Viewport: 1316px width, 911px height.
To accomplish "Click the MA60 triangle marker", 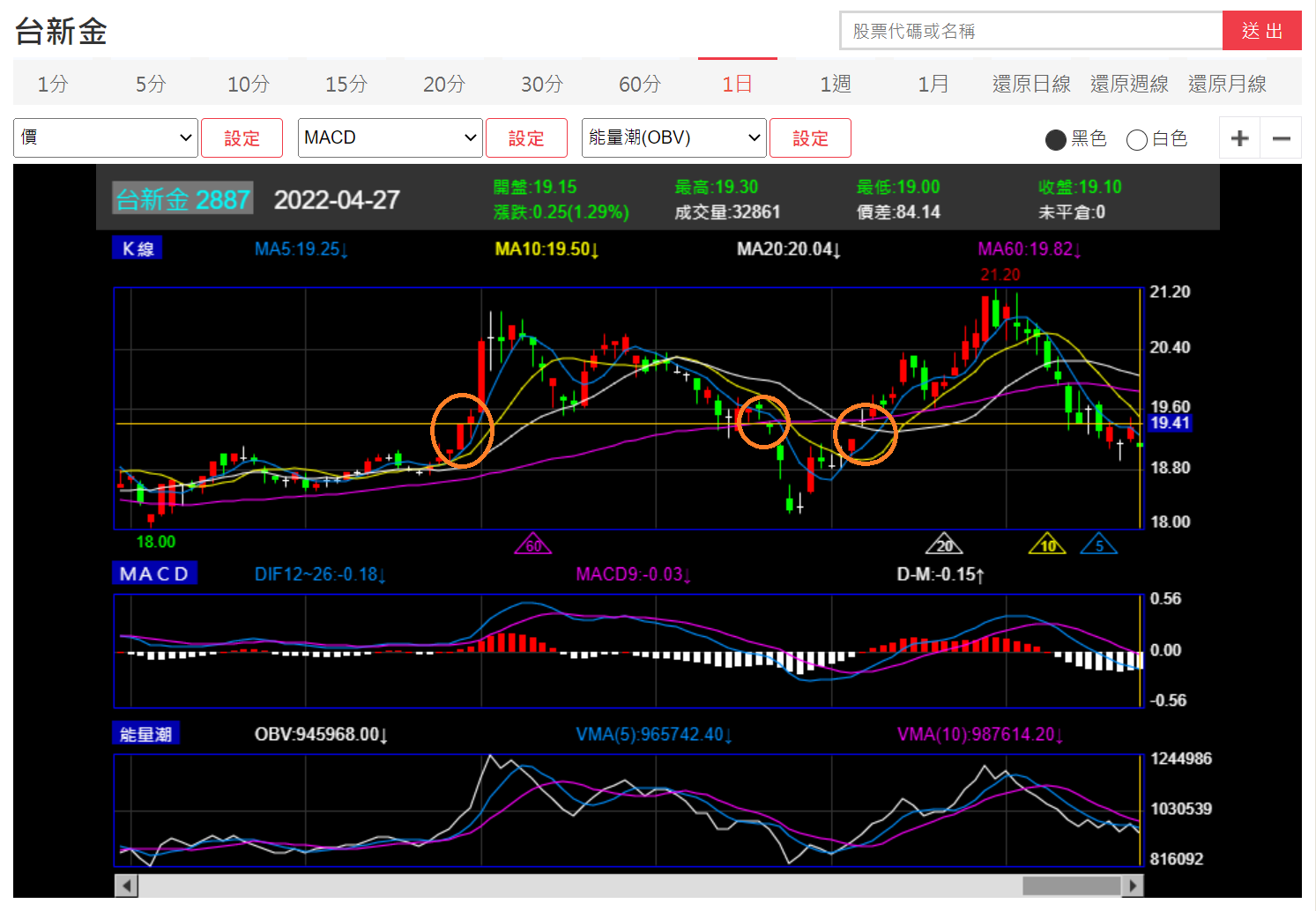I will pos(533,544).
